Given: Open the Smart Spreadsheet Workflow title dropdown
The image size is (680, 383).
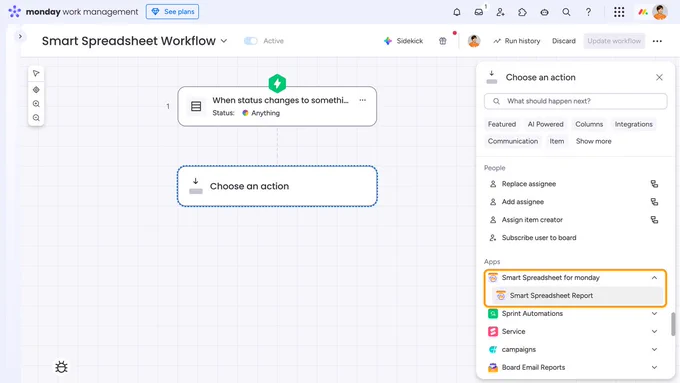Looking at the screenshot, I should [224, 41].
